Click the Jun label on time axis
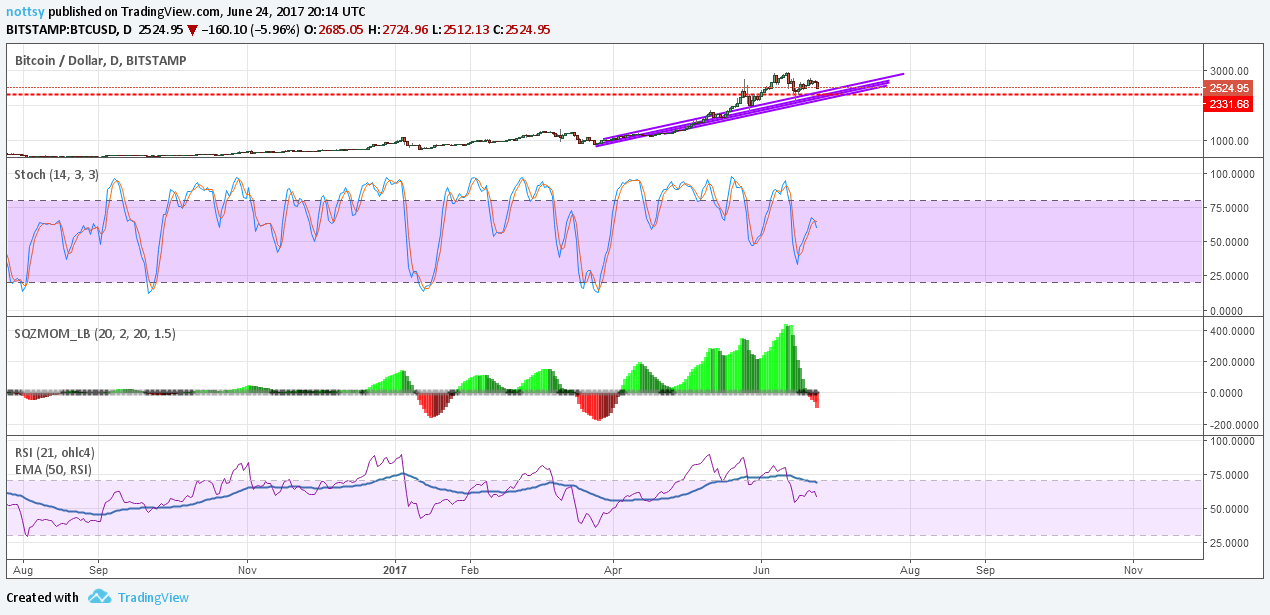1270x615 pixels. (x=762, y=569)
